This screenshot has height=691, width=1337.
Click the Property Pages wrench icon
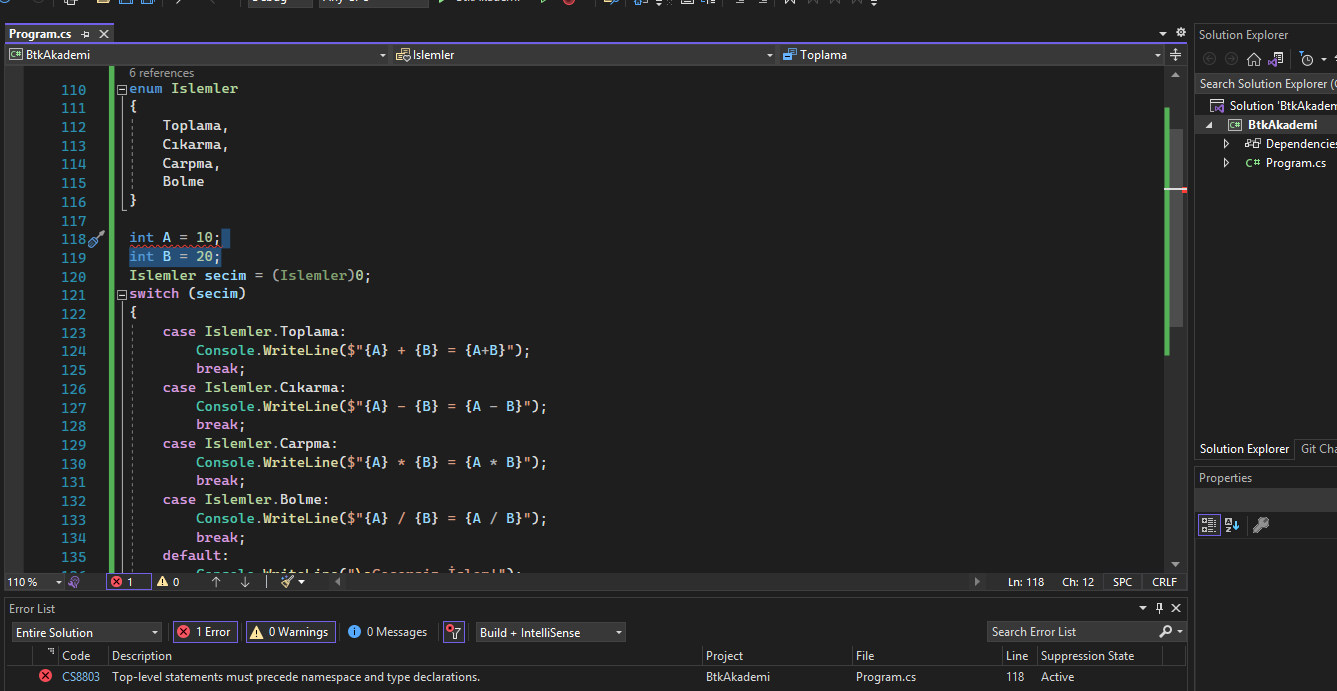pos(1261,524)
